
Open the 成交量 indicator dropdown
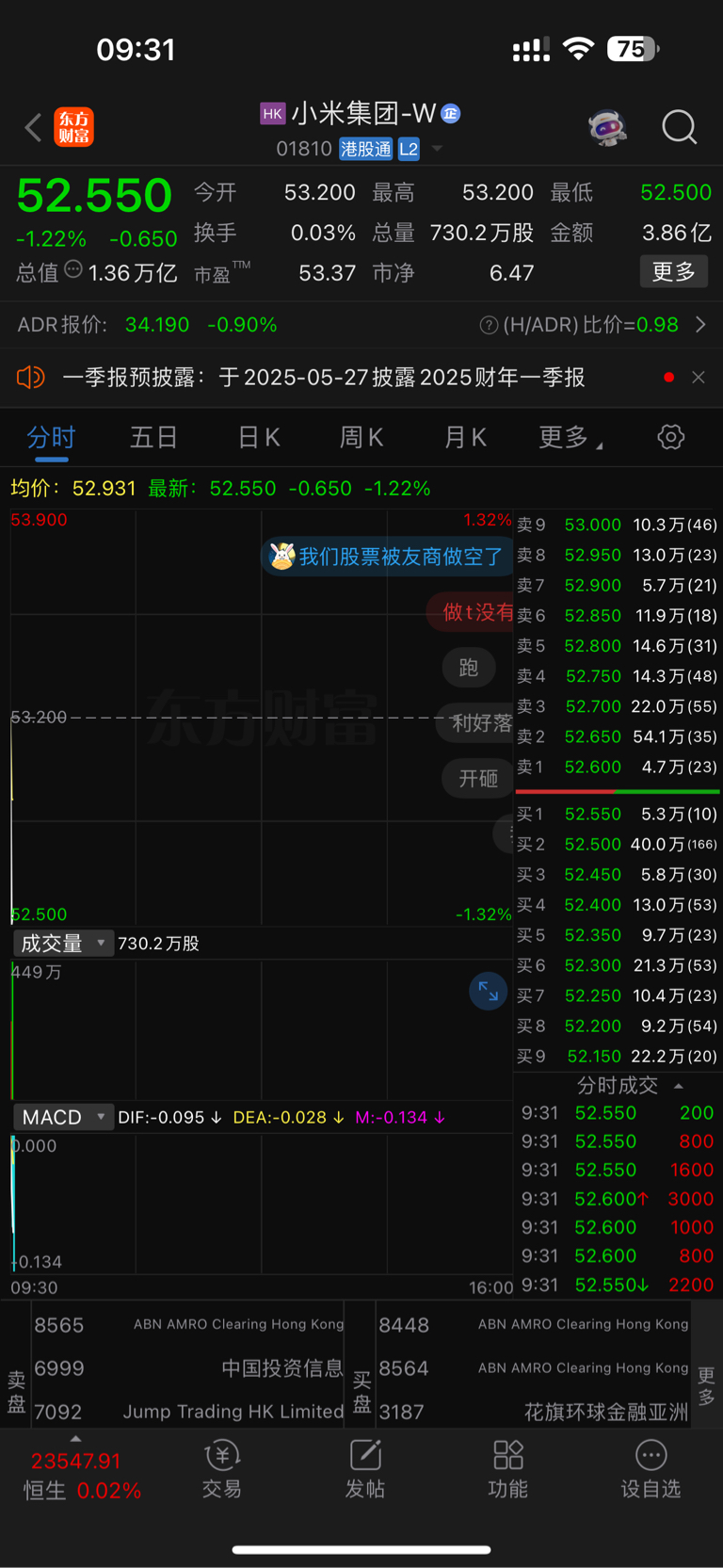coord(63,943)
